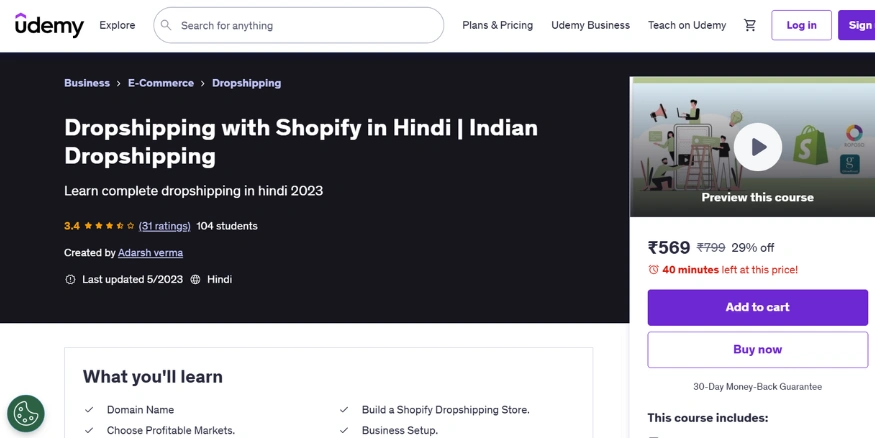
Task: Go to Dropshipping breadcrumb
Action: [247, 83]
